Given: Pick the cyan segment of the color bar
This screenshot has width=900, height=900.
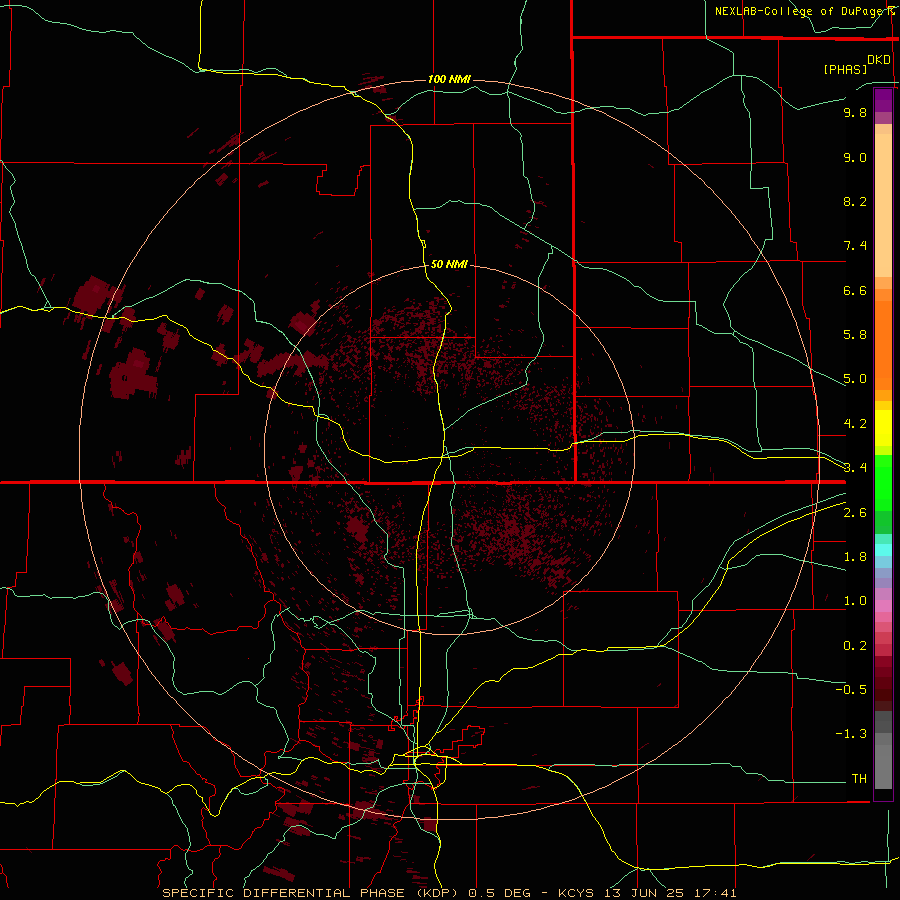Looking at the screenshot, I should click(x=883, y=549).
